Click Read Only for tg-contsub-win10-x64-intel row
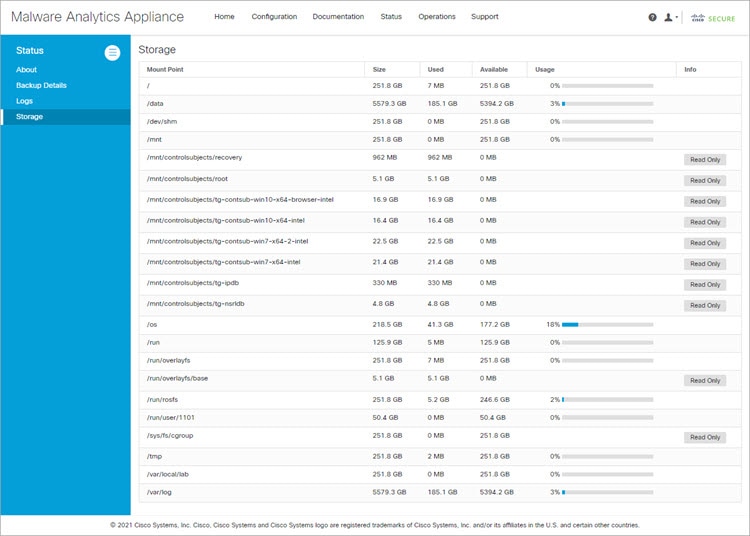Viewport: 750px width, 536px height. click(x=705, y=222)
